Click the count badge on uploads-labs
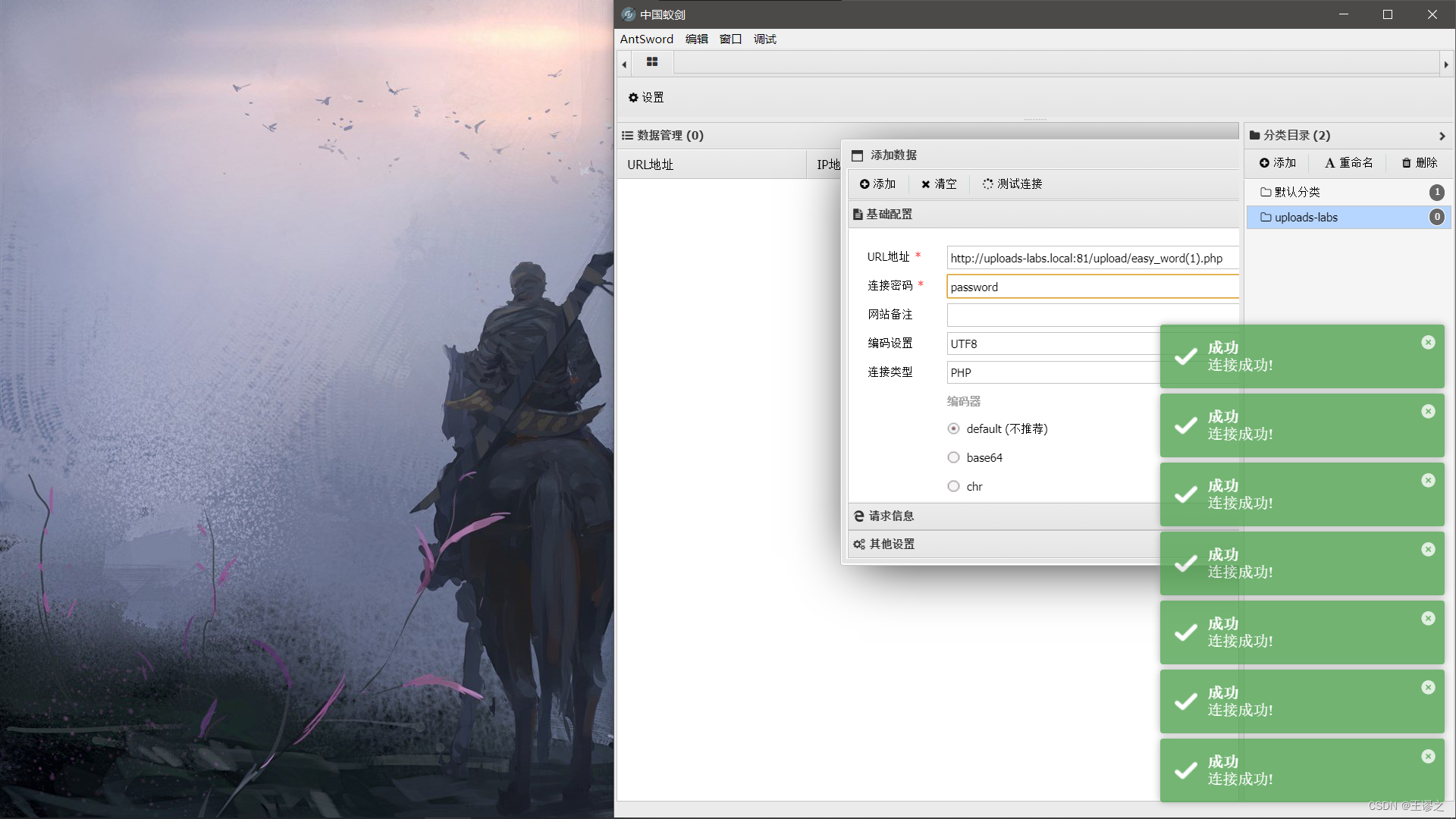Screen dimensions: 1456x819 pyautogui.click(x=1436, y=217)
